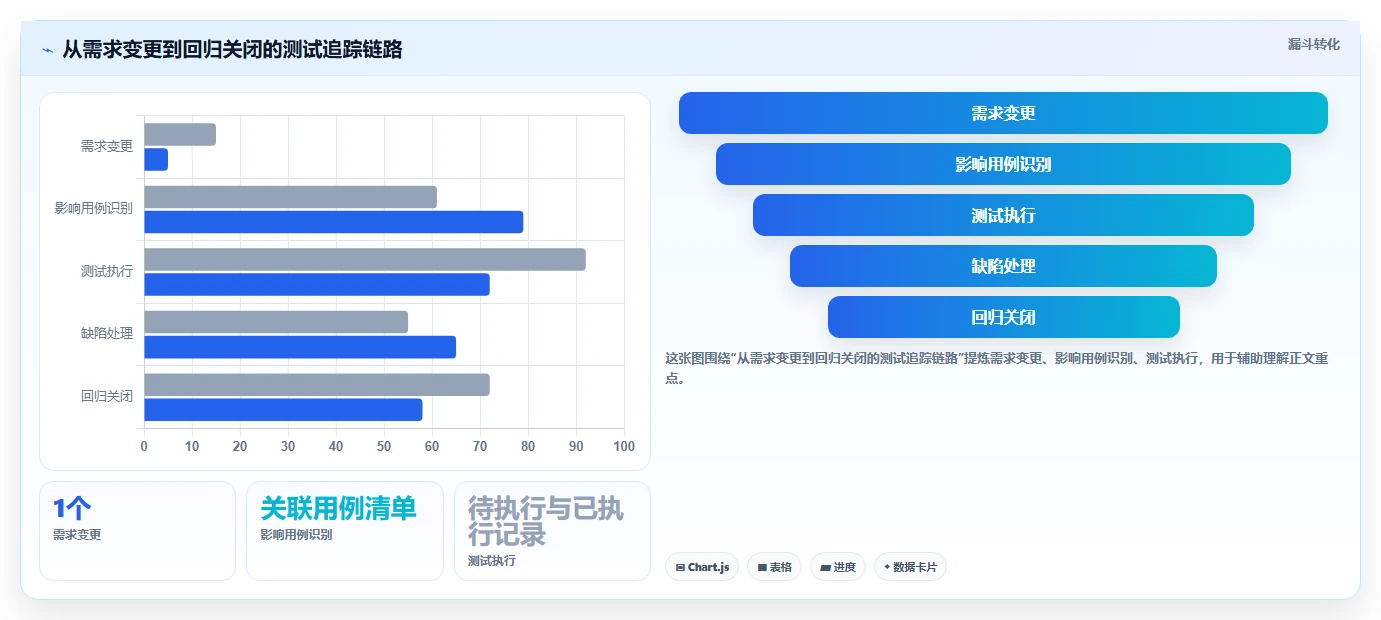1381x620 pixels.
Task: Click the lightning icon beside the title
Action: point(47,50)
